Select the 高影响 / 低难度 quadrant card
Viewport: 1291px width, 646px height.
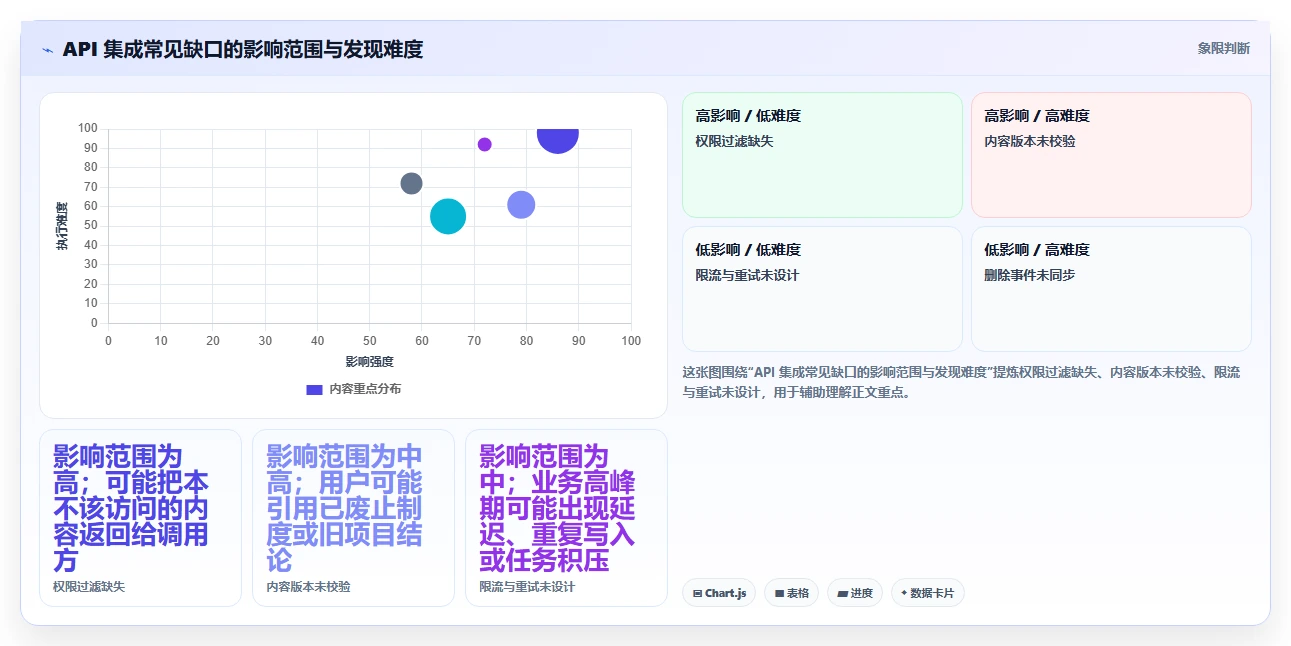point(822,155)
